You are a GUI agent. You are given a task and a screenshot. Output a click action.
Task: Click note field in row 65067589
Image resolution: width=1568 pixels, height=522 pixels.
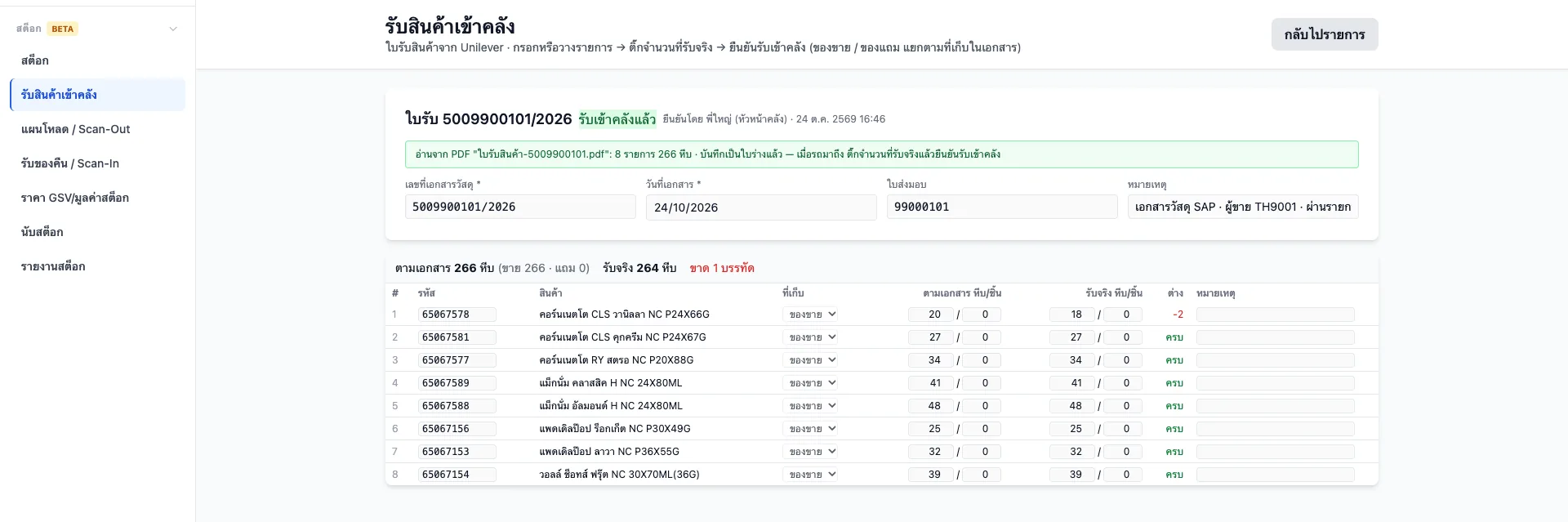tap(1276, 383)
